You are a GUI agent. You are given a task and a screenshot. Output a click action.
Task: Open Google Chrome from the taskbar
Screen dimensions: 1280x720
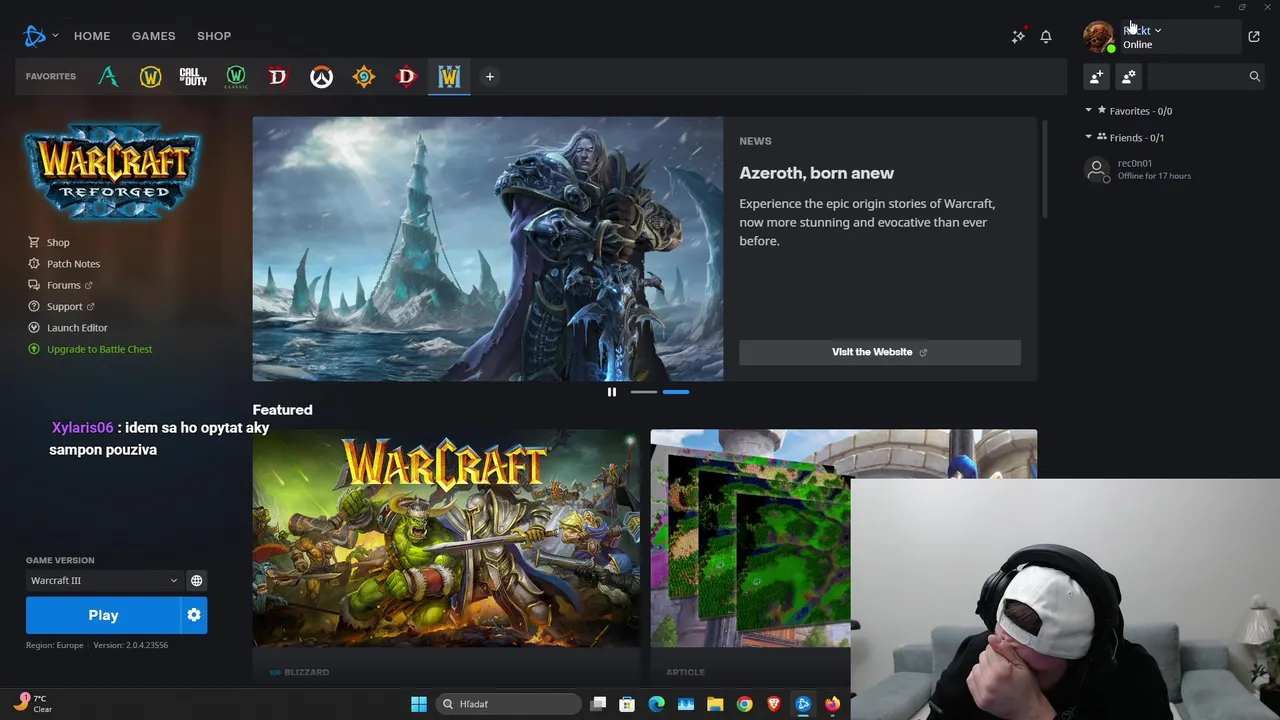[x=744, y=704]
